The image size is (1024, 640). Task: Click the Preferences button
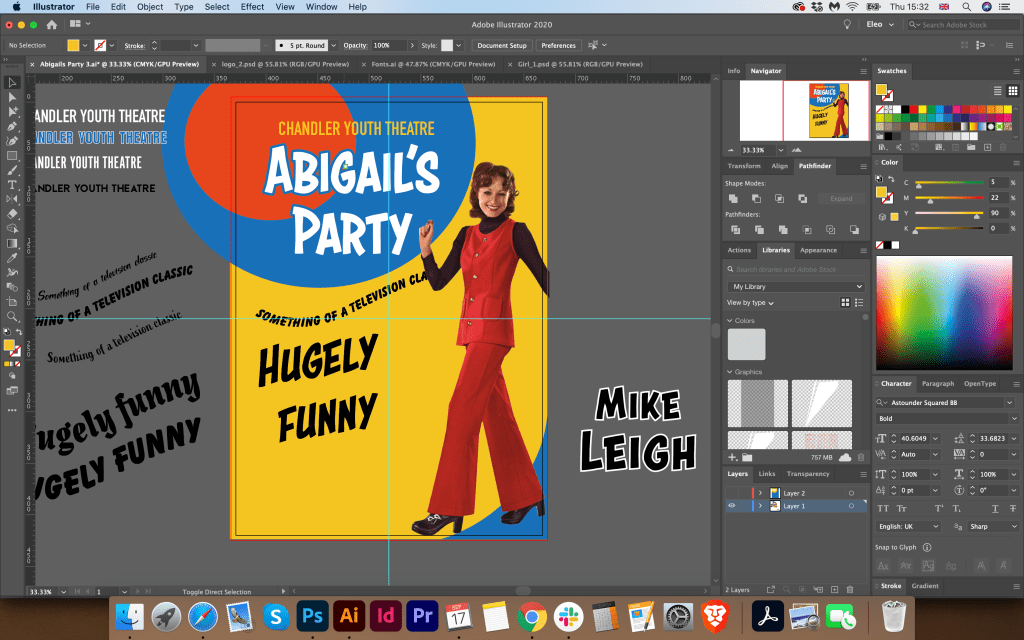[x=558, y=45]
